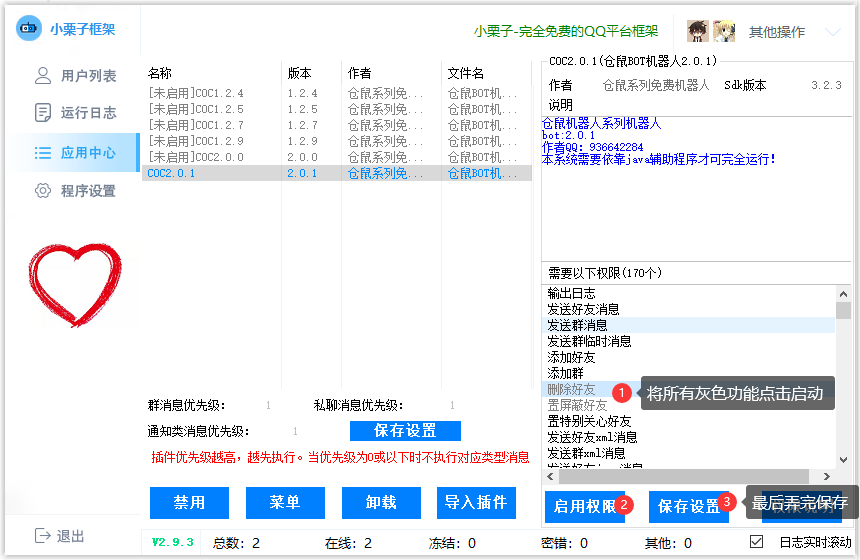Click the 其他操作 label
The height and width of the screenshot is (560, 860).
tap(777, 32)
